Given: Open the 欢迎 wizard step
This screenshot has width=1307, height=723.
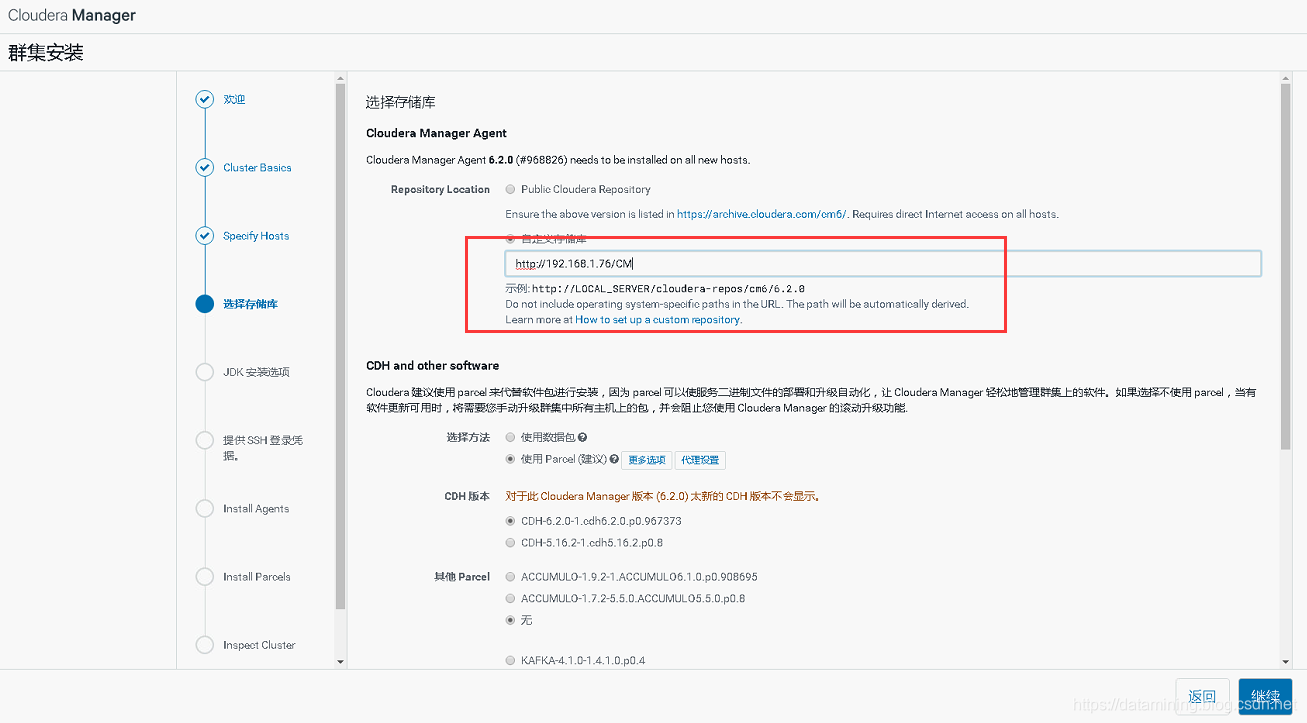Looking at the screenshot, I should [234, 100].
